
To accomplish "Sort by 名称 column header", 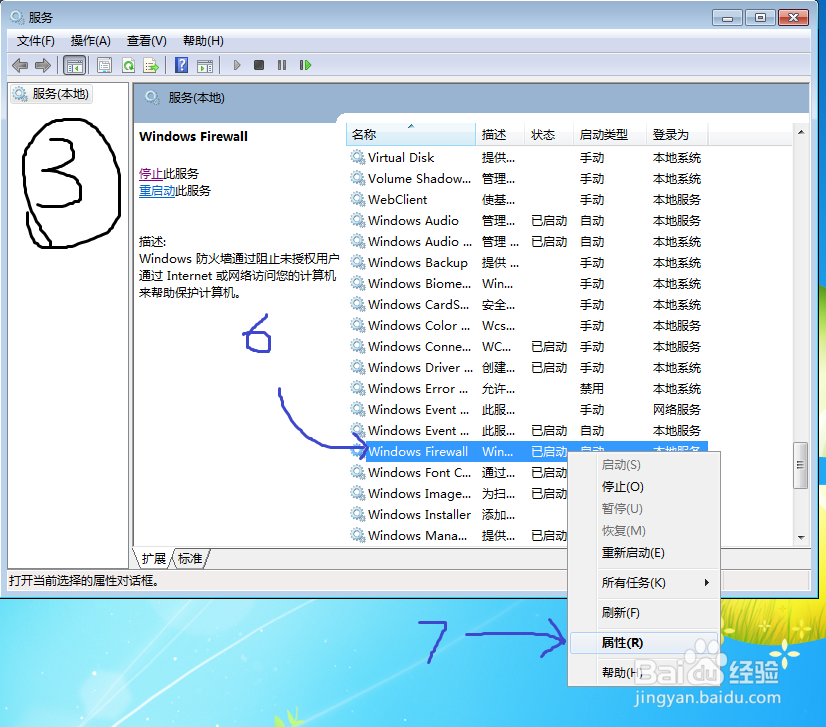I will click(411, 134).
